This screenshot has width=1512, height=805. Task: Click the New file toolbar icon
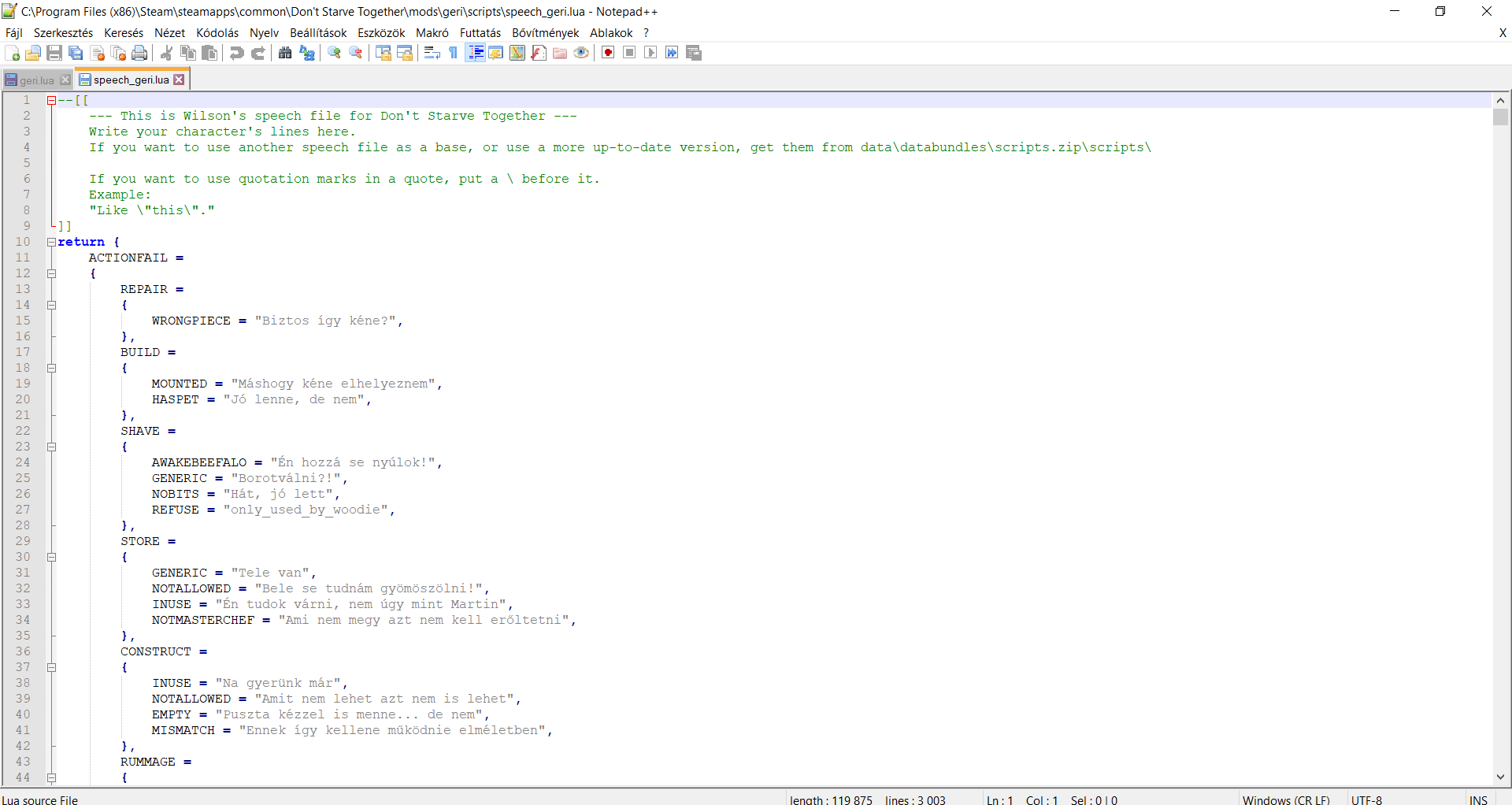point(13,53)
